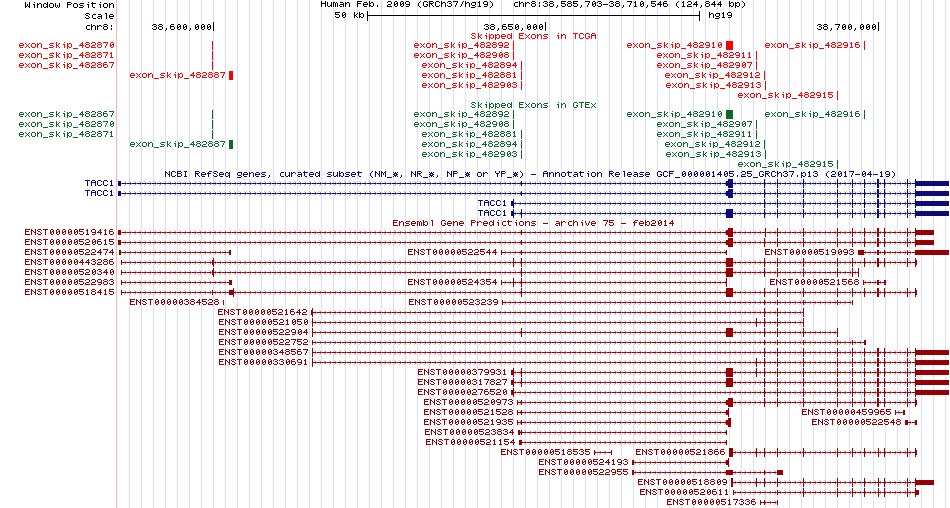Screen dimensions: 950x508
Task: Open the Skipped Exons in TCGA track title
Action: [533, 36]
